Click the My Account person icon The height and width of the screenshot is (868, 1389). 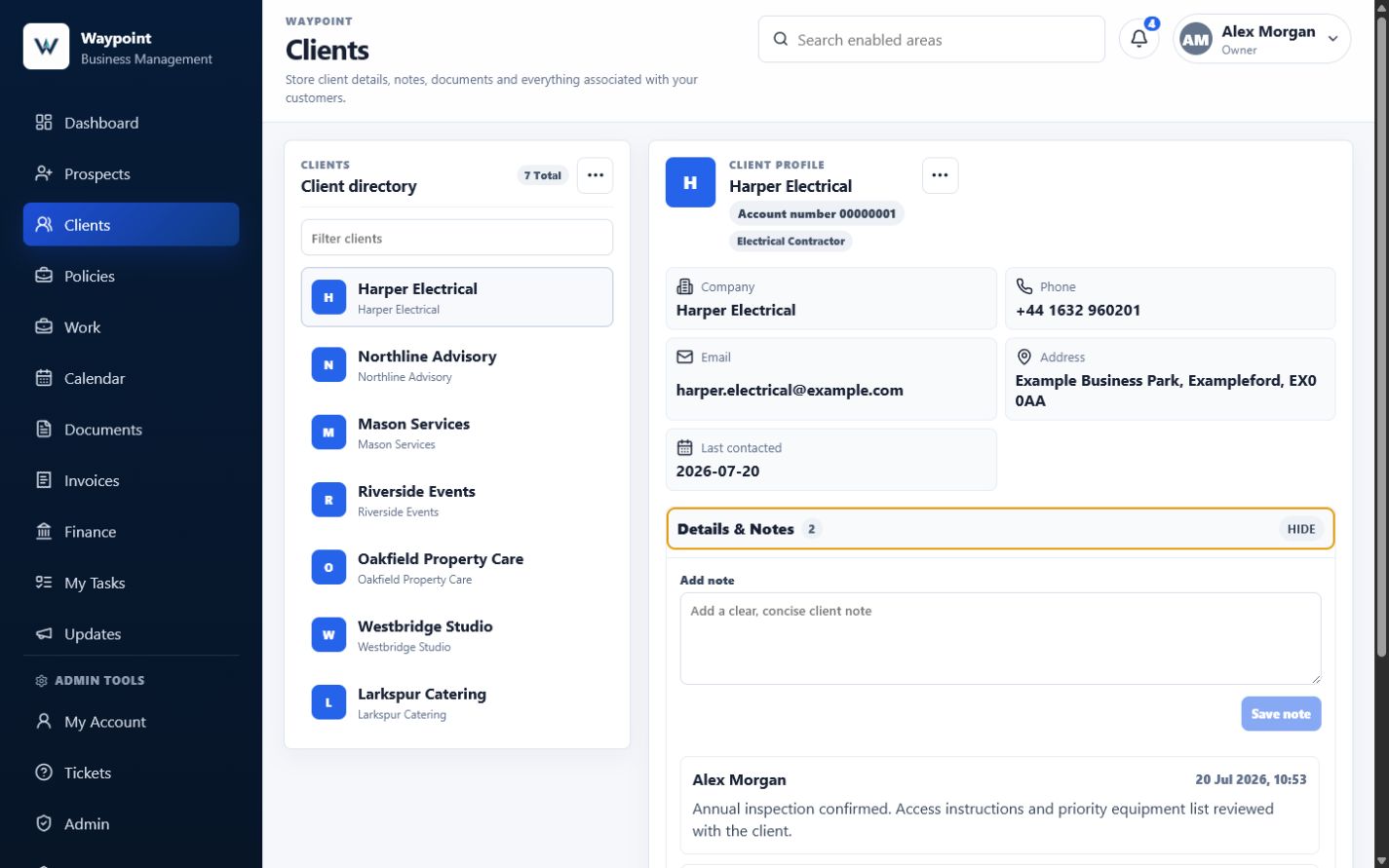(x=44, y=721)
